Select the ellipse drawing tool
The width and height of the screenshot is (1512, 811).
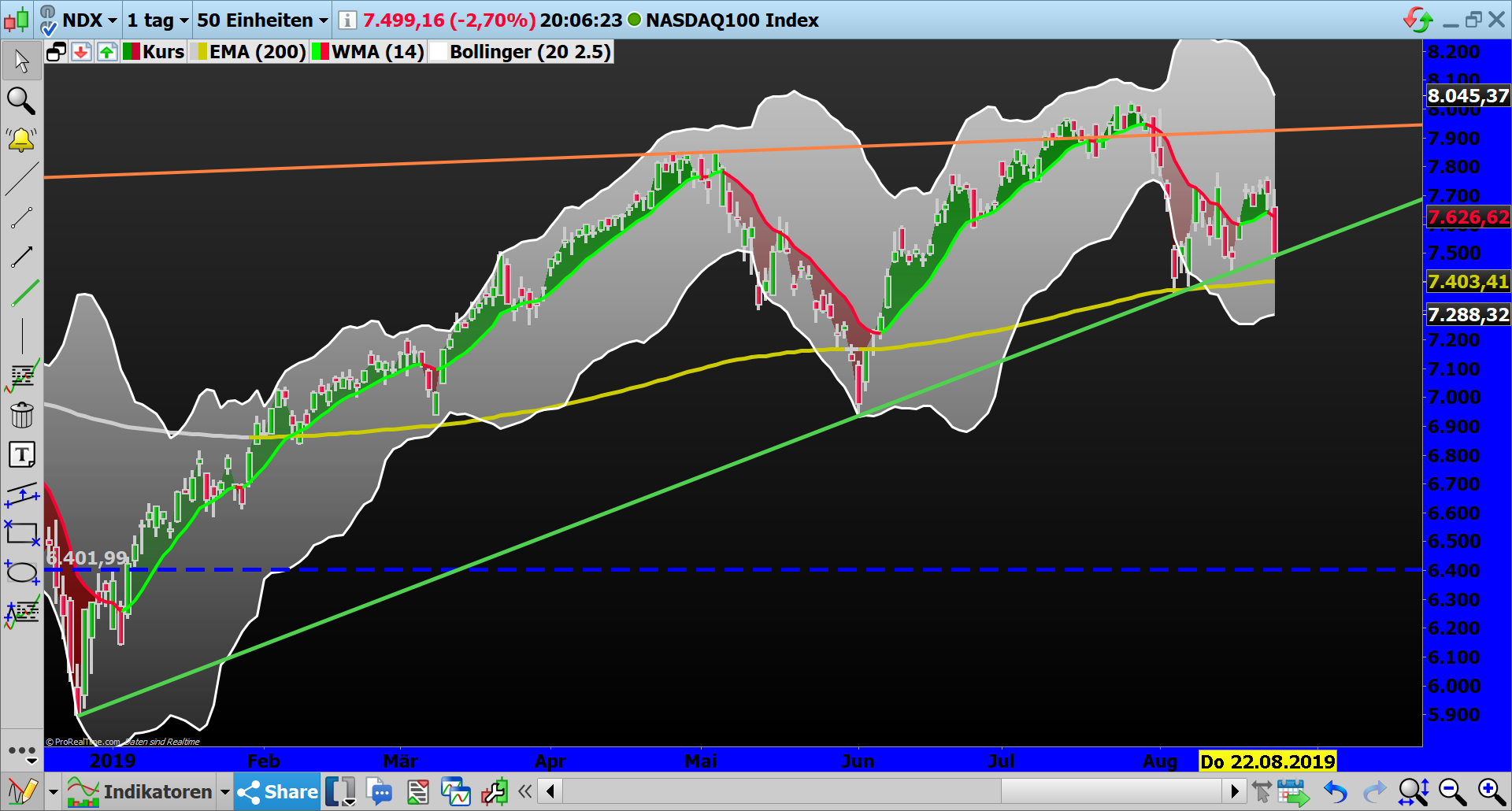pyautogui.click(x=21, y=572)
